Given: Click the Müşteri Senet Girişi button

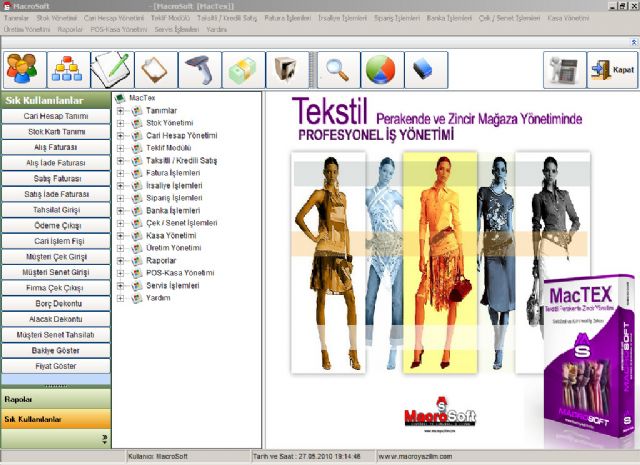Looking at the screenshot, I should pyautogui.click(x=56, y=272).
